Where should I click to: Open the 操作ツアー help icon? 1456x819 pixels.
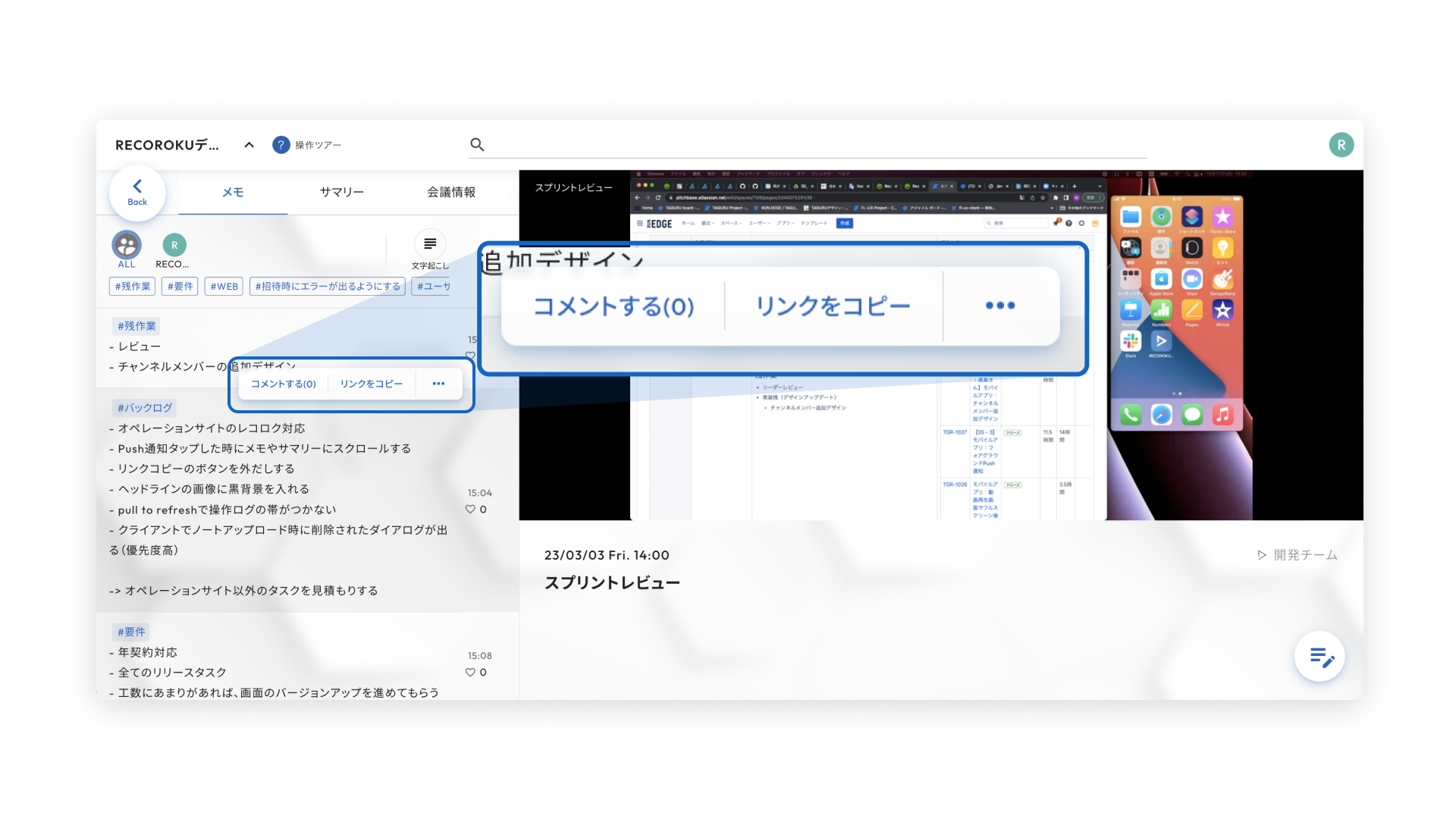[281, 145]
